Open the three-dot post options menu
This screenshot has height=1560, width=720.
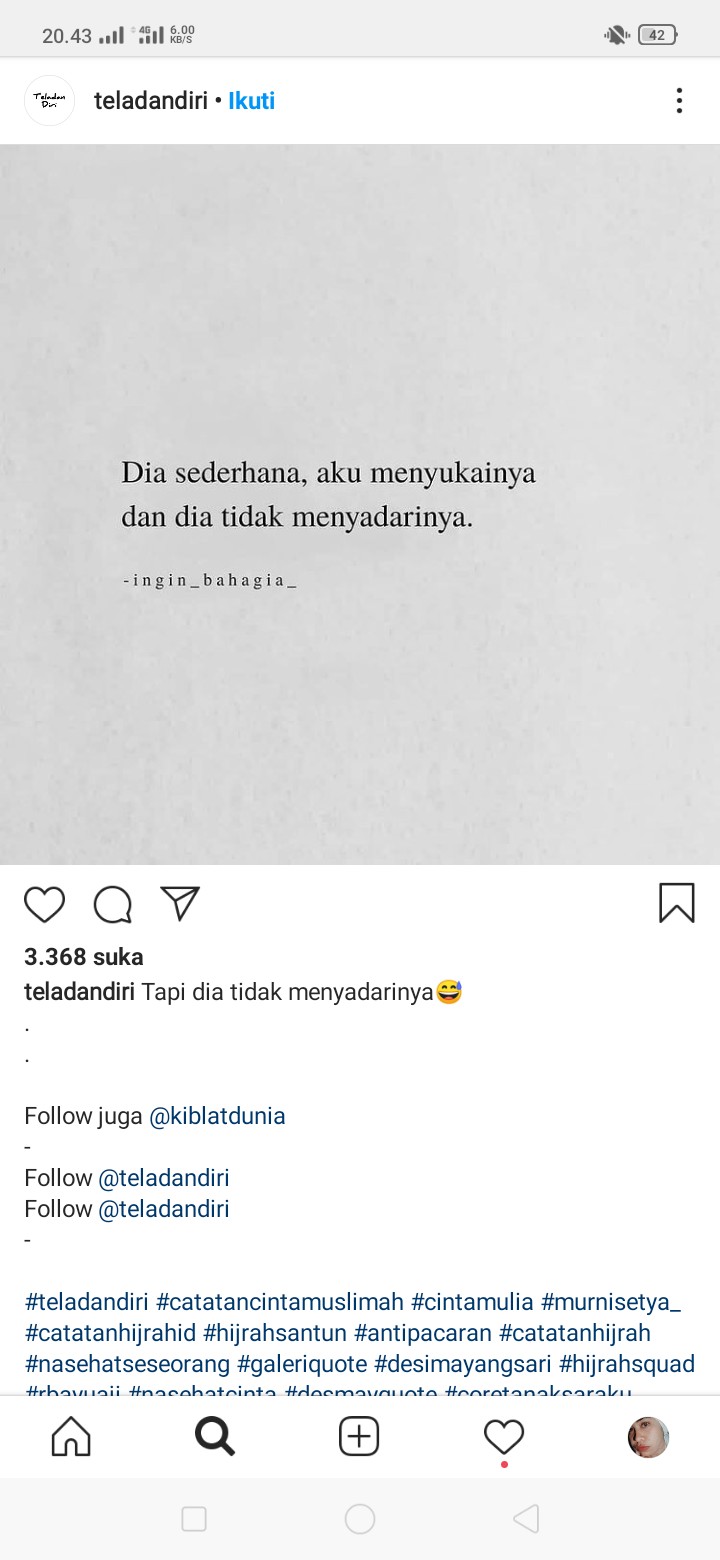coord(679,101)
